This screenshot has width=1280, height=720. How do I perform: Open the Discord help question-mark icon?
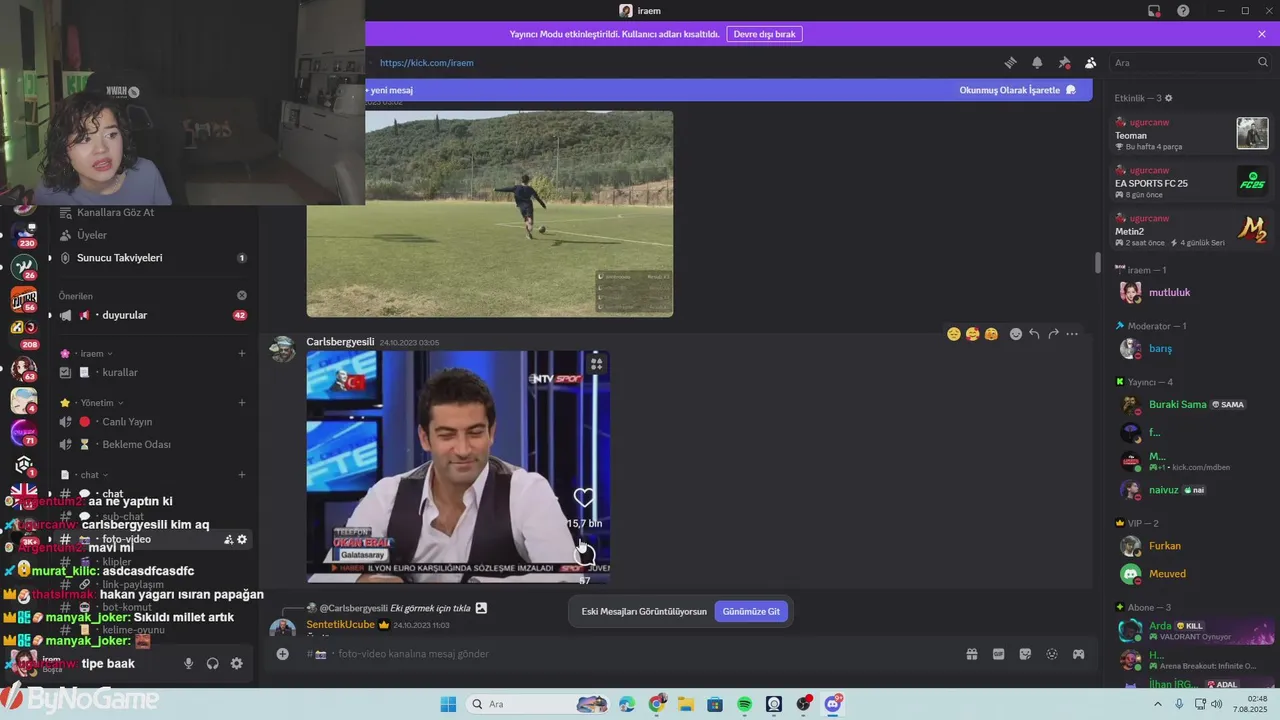[1183, 11]
